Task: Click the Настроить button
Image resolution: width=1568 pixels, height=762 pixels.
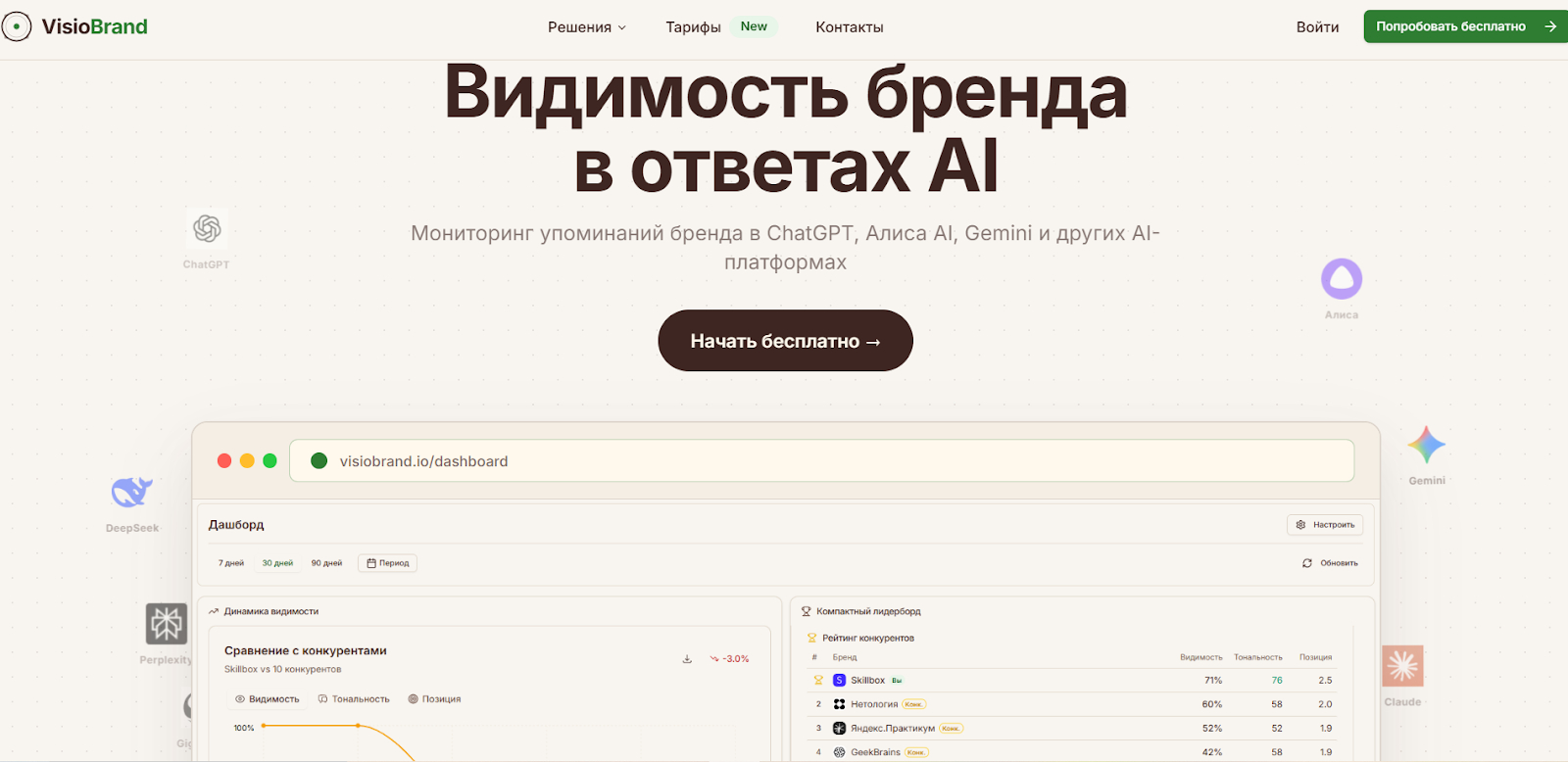Action: point(1325,525)
